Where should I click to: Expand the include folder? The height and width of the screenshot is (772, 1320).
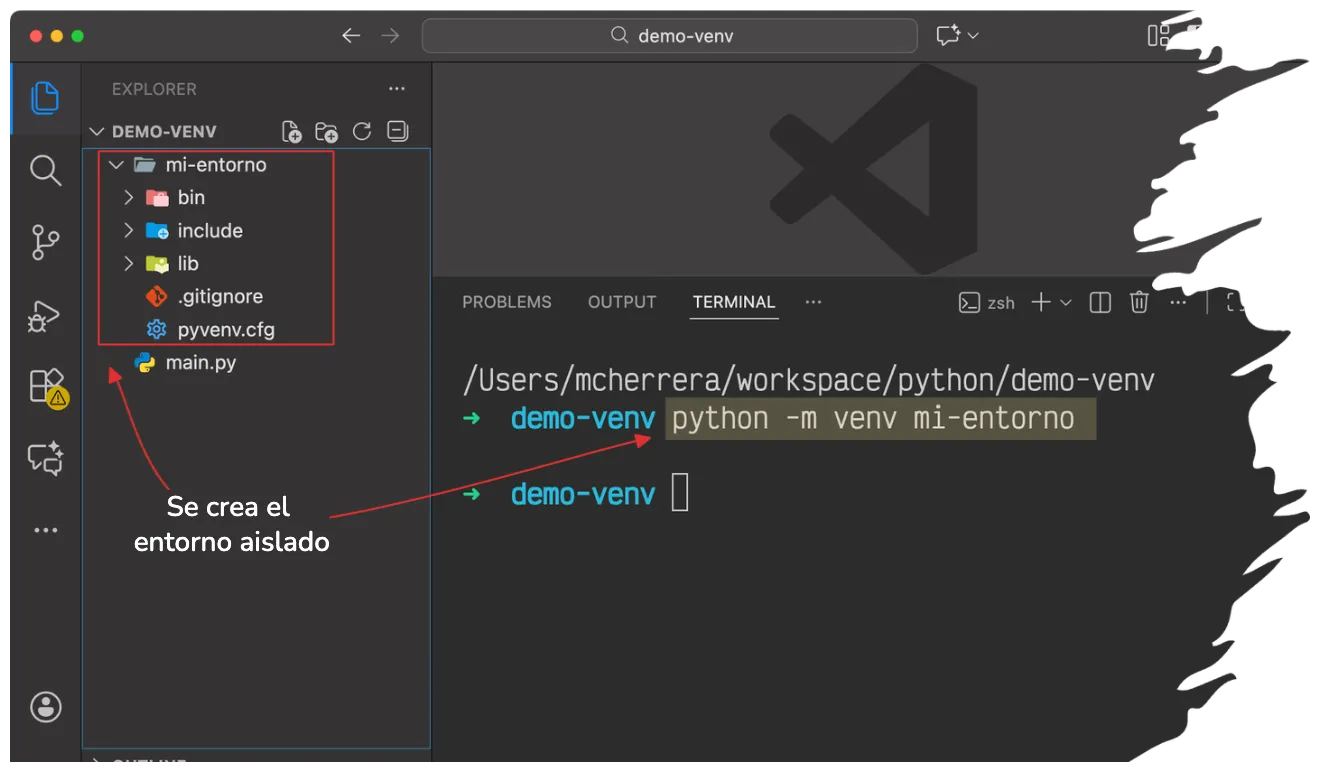[x=128, y=231]
